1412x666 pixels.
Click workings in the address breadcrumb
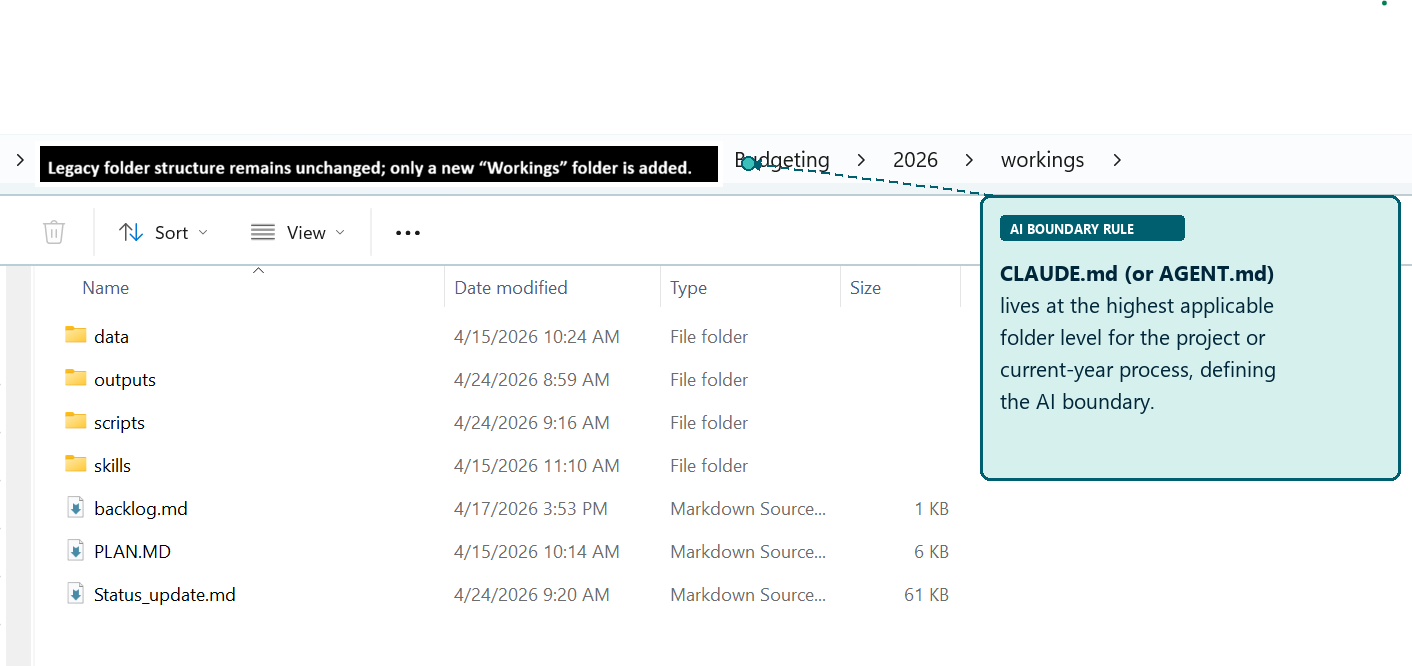point(1042,160)
